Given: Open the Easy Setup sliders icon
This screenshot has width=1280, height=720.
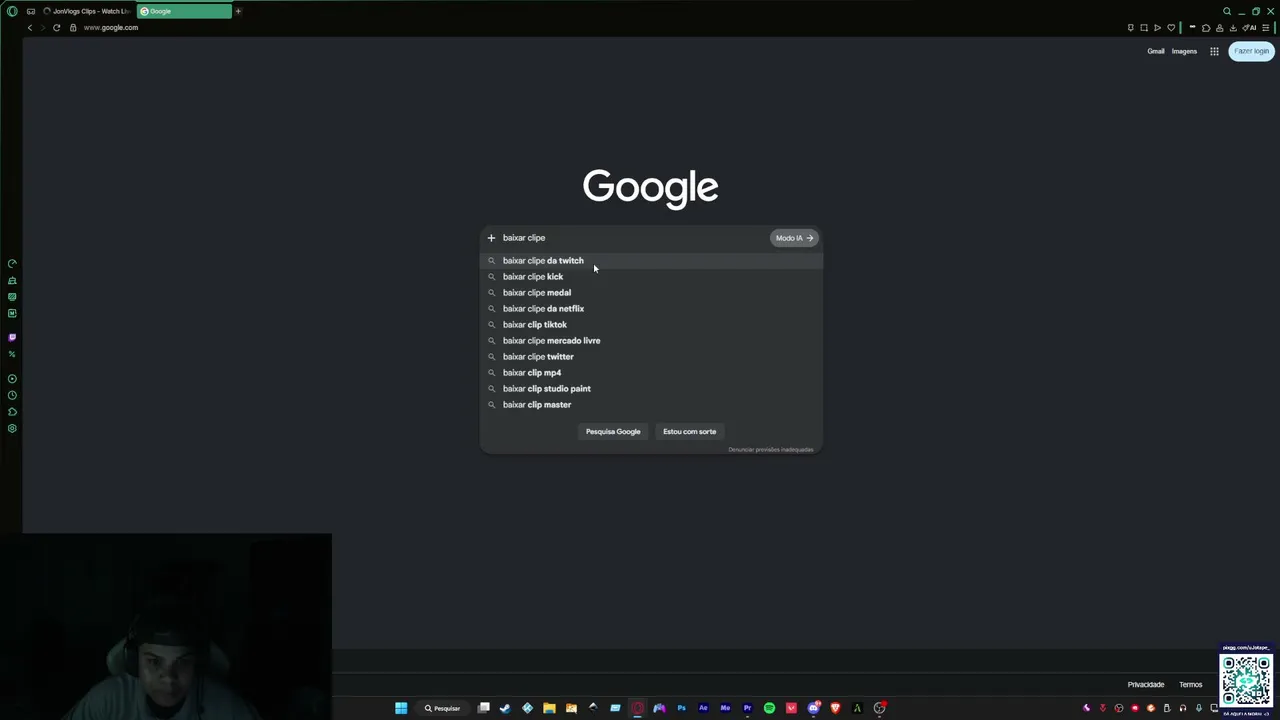Looking at the screenshot, I should [1266, 28].
